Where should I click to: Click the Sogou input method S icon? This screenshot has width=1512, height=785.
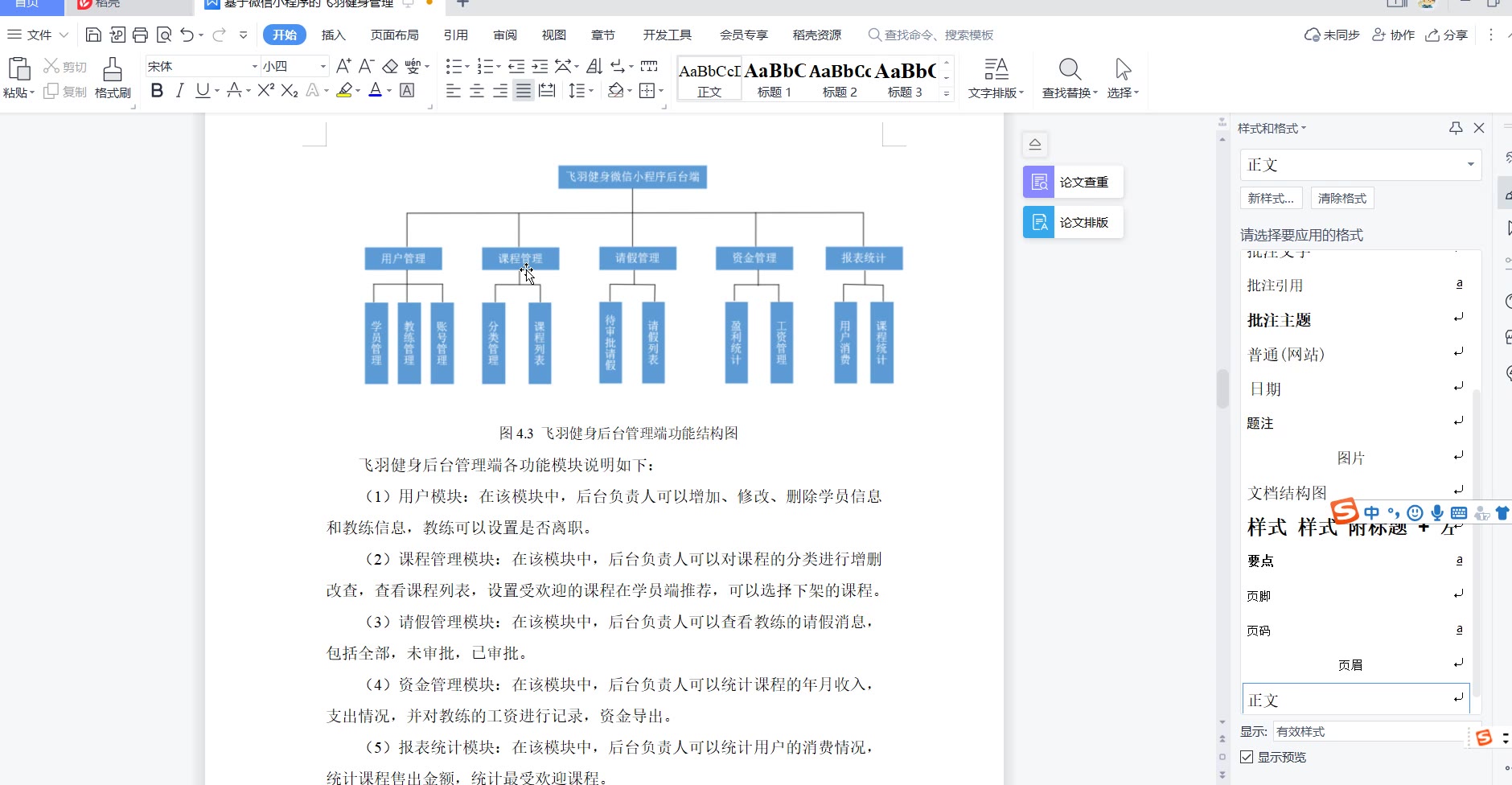point(1345,511)
